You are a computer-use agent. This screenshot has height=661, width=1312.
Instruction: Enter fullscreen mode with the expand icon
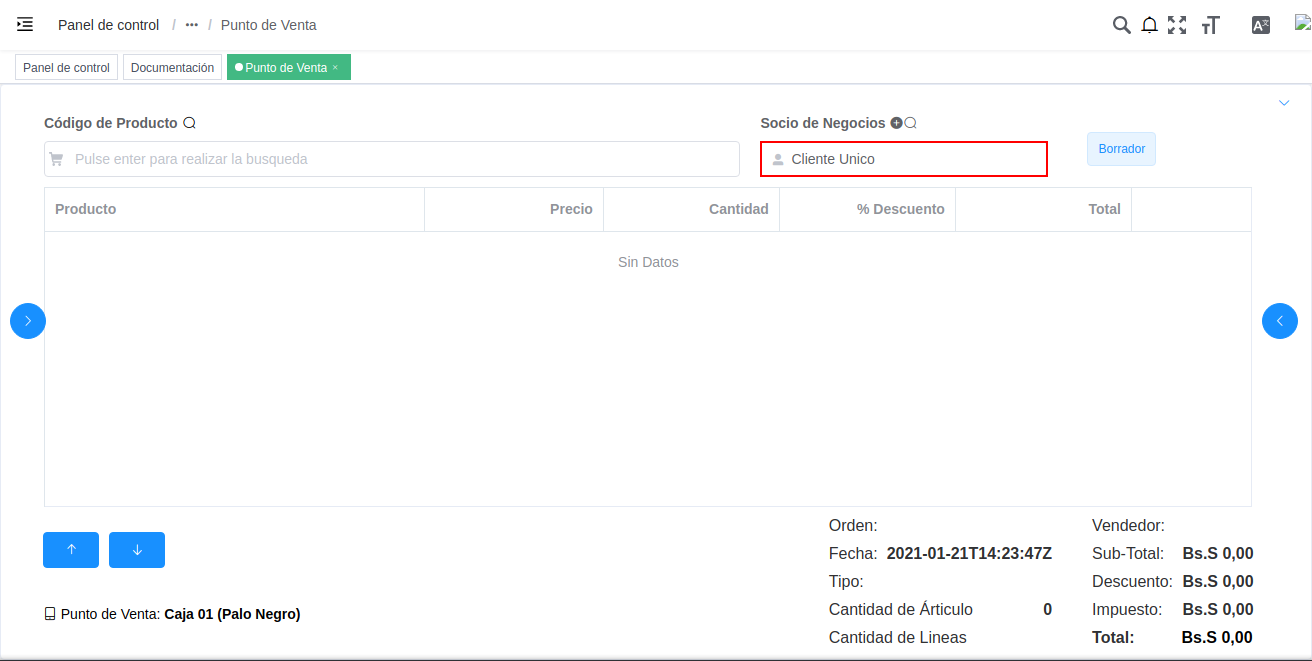click(1177, 24)
